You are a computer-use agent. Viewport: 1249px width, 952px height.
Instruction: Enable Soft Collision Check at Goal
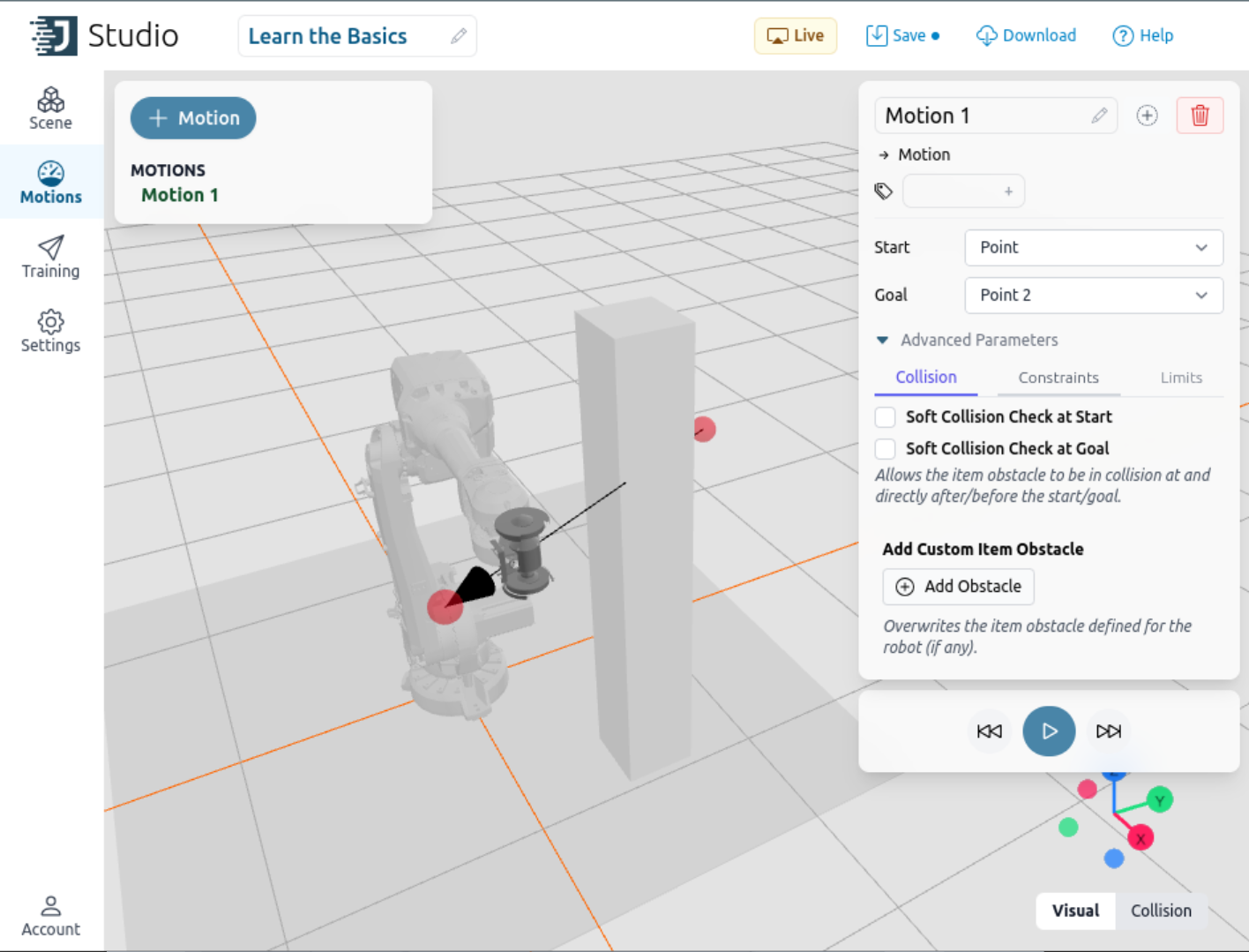886,448
